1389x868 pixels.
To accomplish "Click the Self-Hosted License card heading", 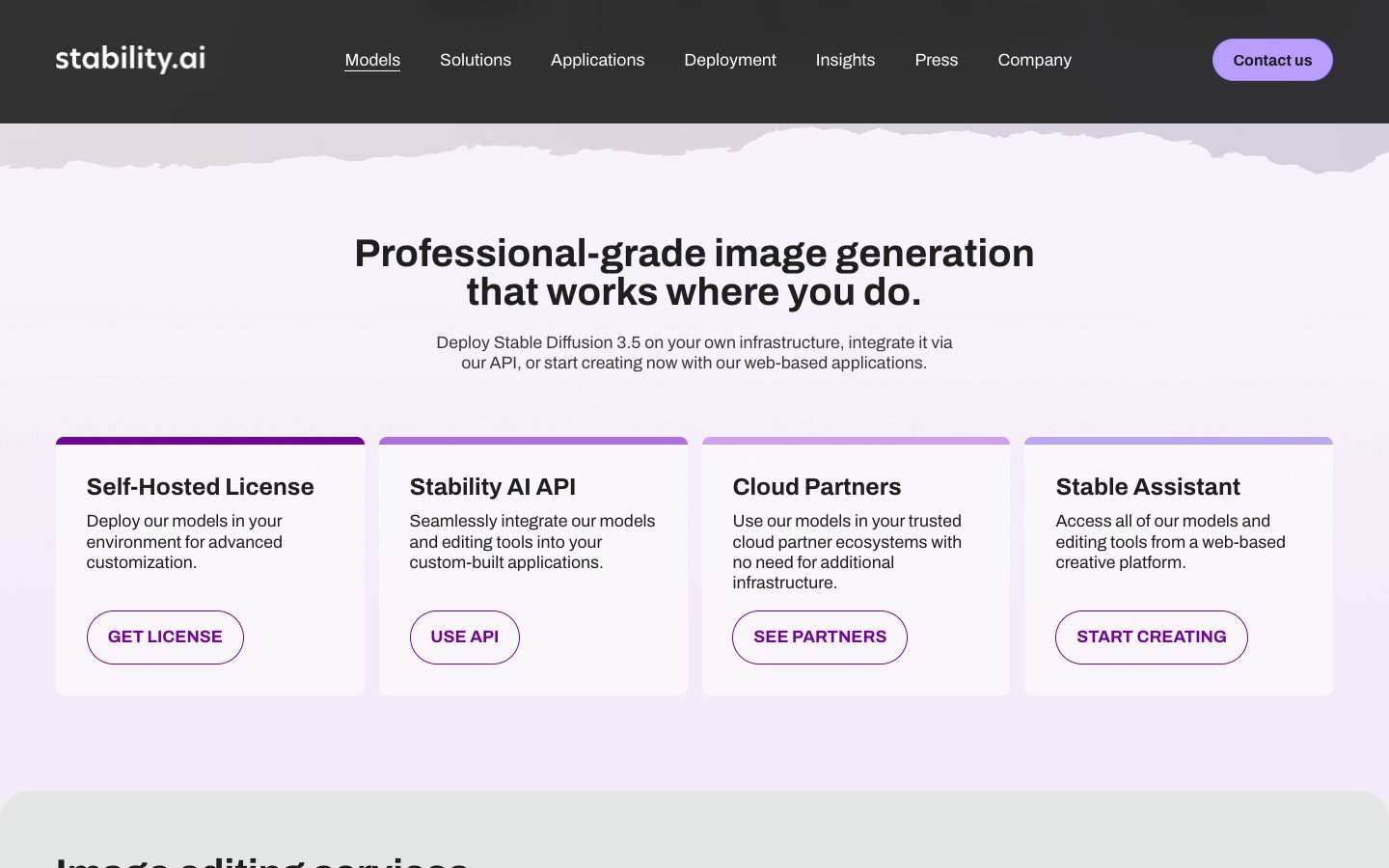I will coord(200,487).
